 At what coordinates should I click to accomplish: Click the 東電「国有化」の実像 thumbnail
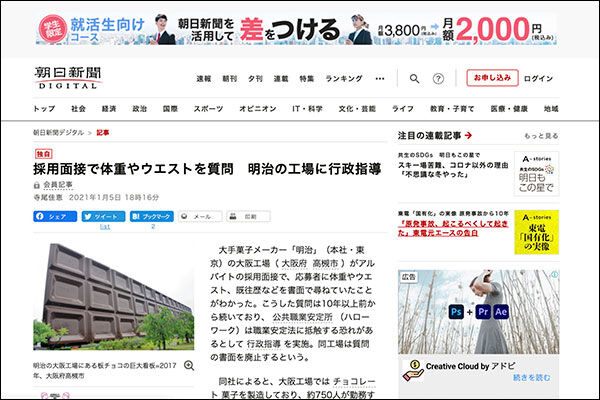536,232
